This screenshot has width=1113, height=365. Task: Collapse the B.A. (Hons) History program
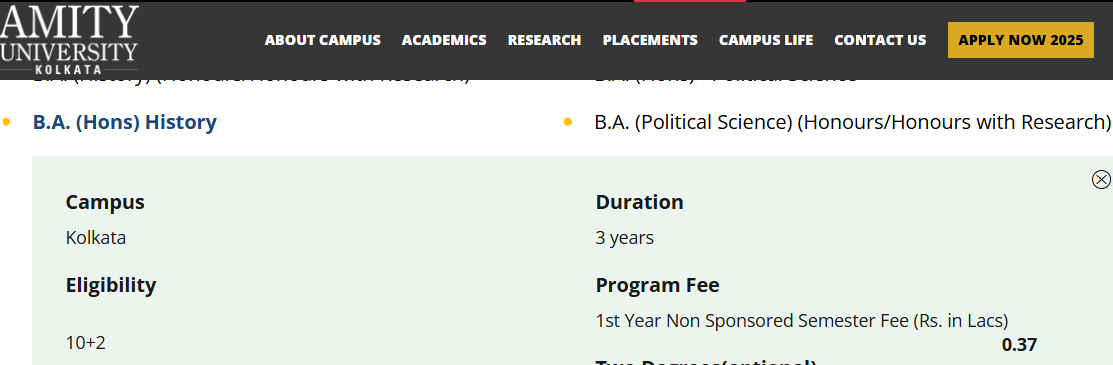tap(125, 122)
